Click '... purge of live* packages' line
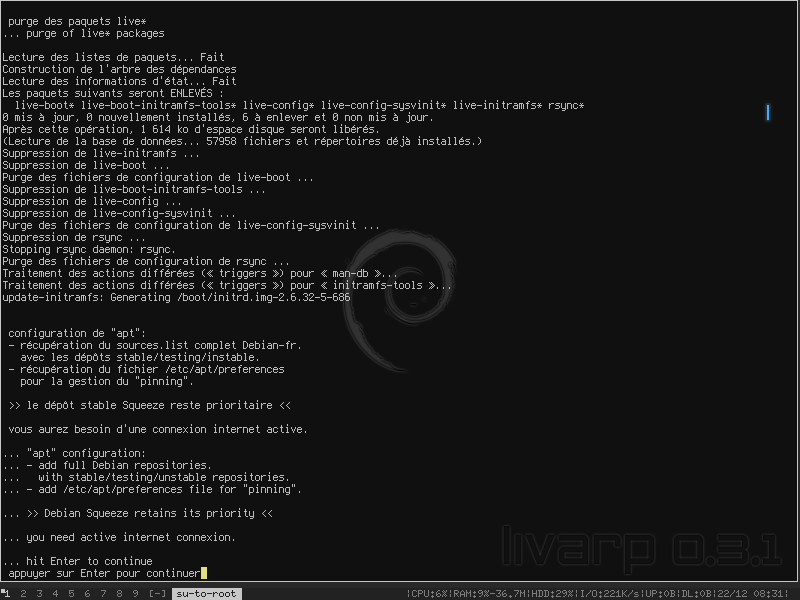The width and height of the screenshot is (800, 600). pyautogui.click(x=84, y=34)
